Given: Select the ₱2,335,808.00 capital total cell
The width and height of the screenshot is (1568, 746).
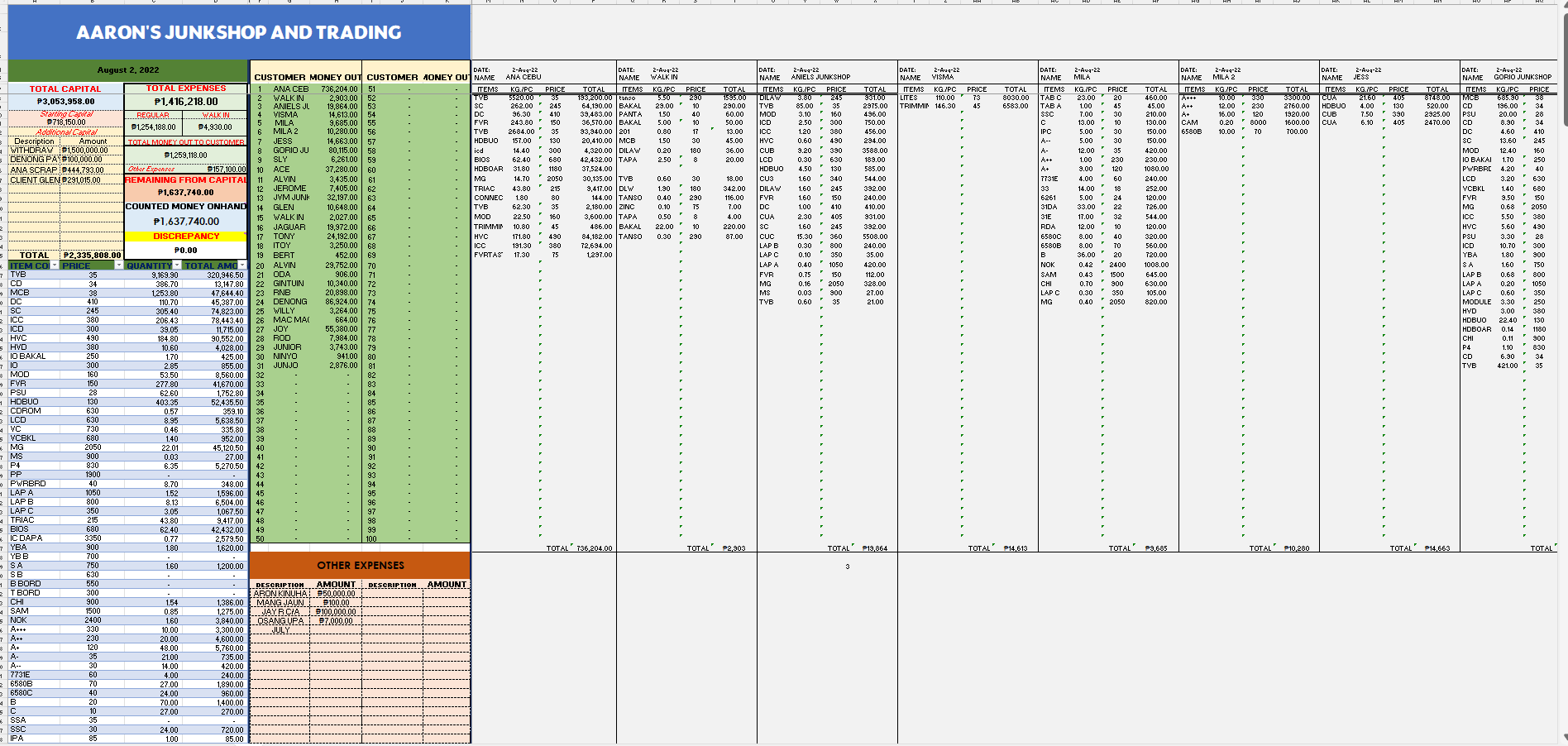Looking at the screenshot, I should 92,256.
